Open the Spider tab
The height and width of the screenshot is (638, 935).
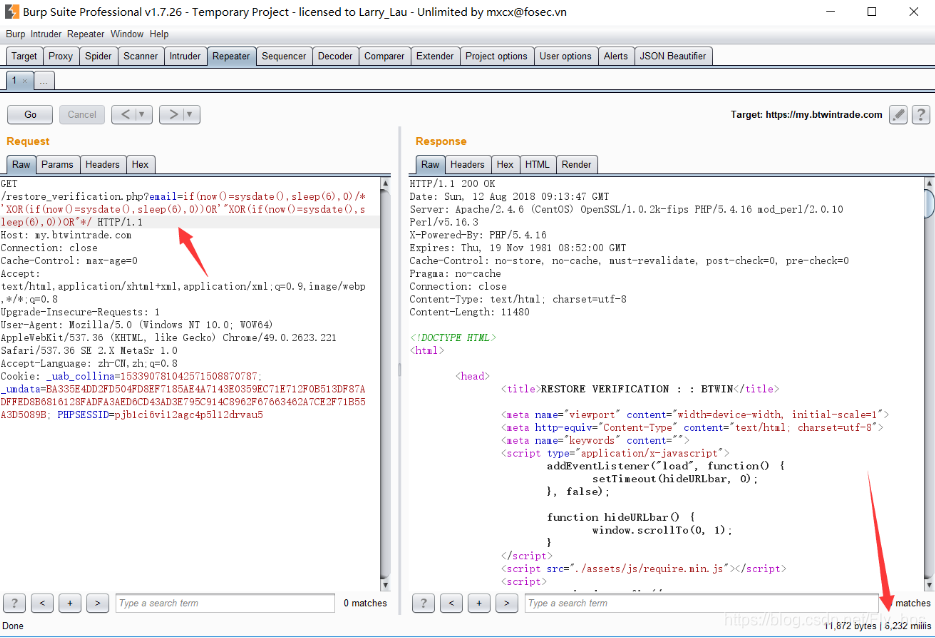pyautogui.click(x=98, y=56)
